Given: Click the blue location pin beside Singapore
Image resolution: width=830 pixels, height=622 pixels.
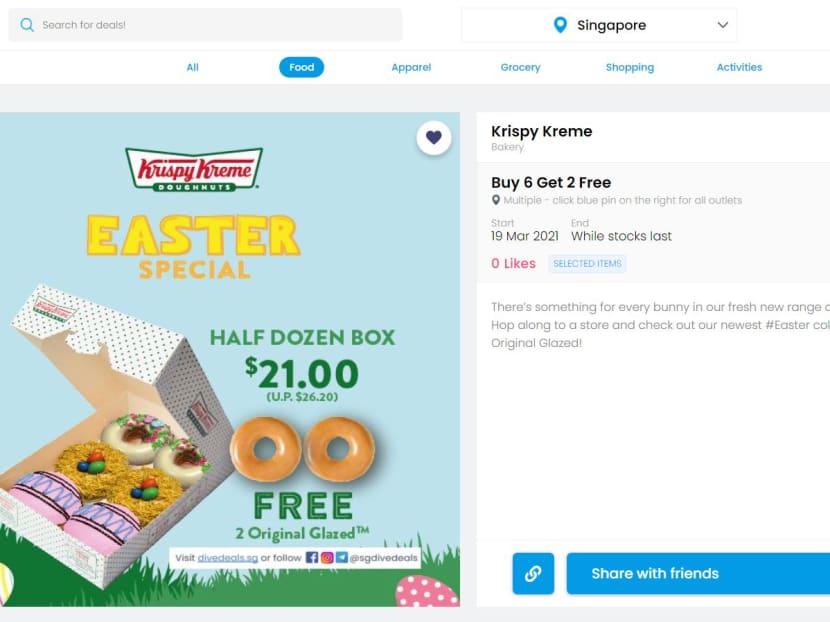Looking at the screenshot, I should pyautogui.click(x=560, y=25).
